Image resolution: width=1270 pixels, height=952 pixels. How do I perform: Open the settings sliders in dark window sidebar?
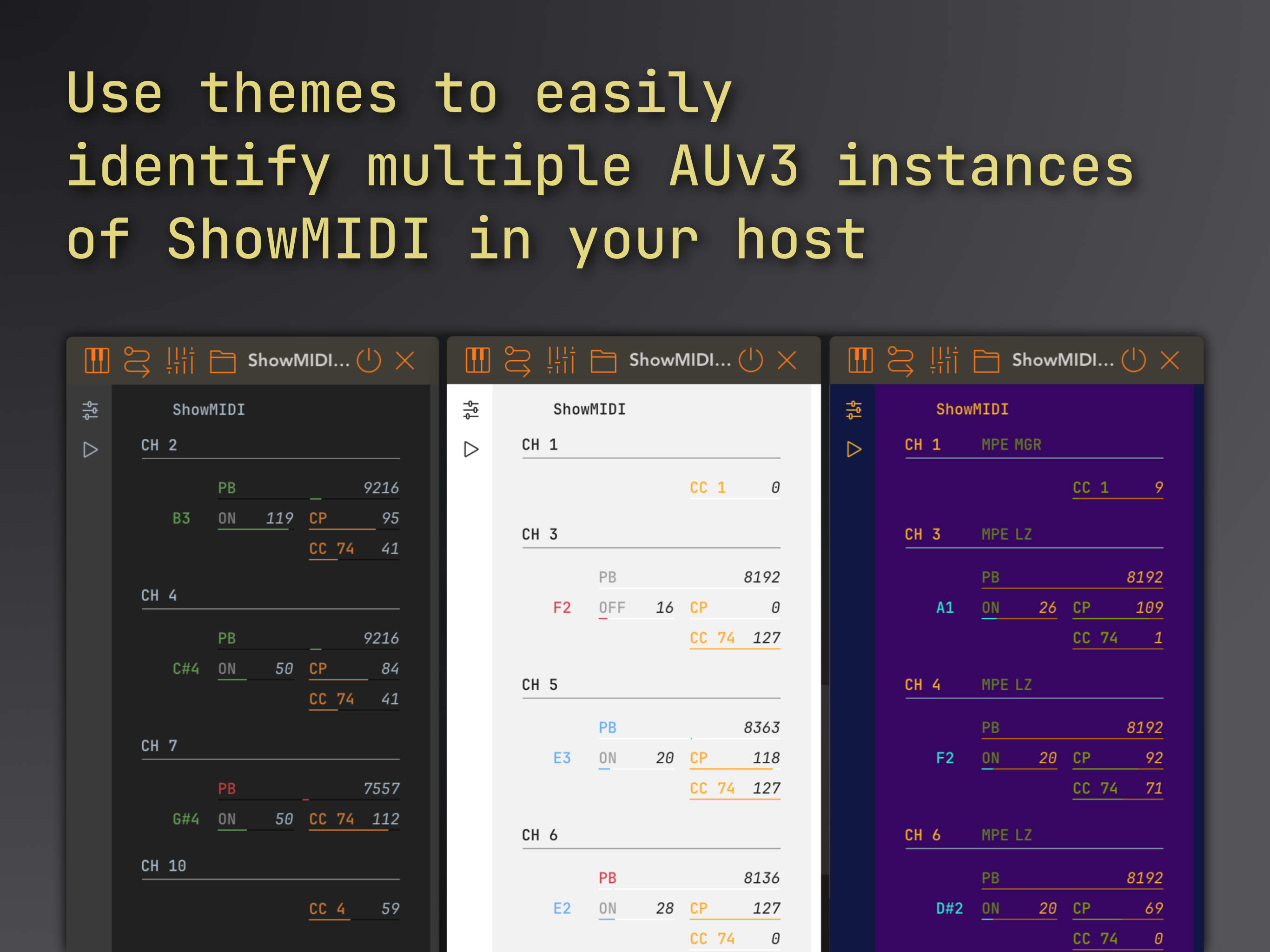click(90, 410)
